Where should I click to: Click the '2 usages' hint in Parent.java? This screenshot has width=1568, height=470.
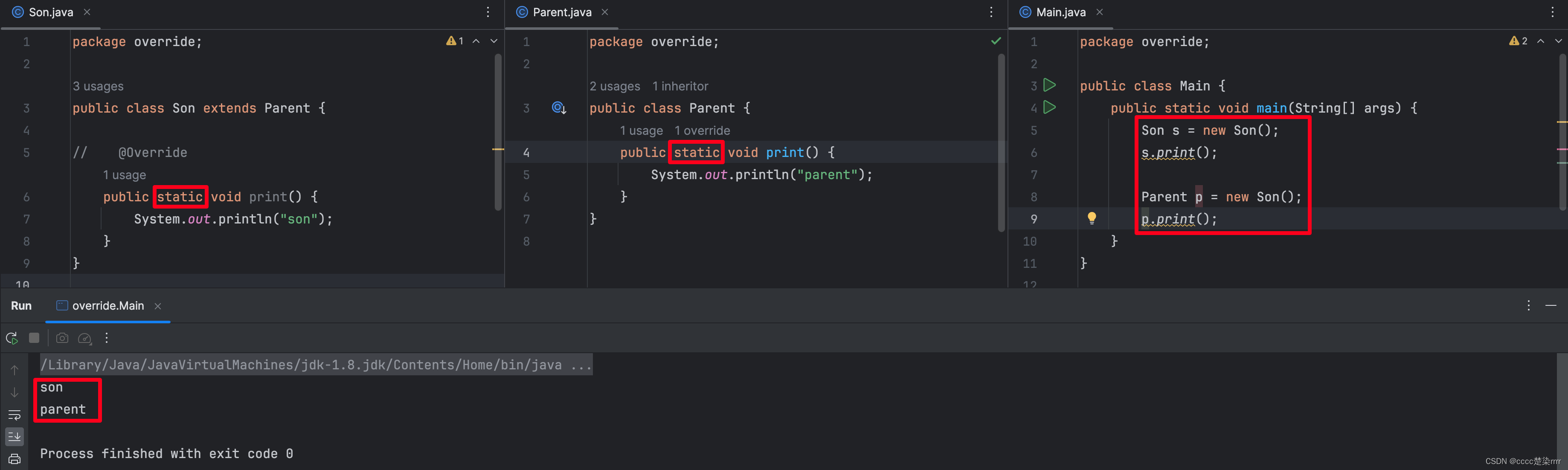tap(615, 86)
